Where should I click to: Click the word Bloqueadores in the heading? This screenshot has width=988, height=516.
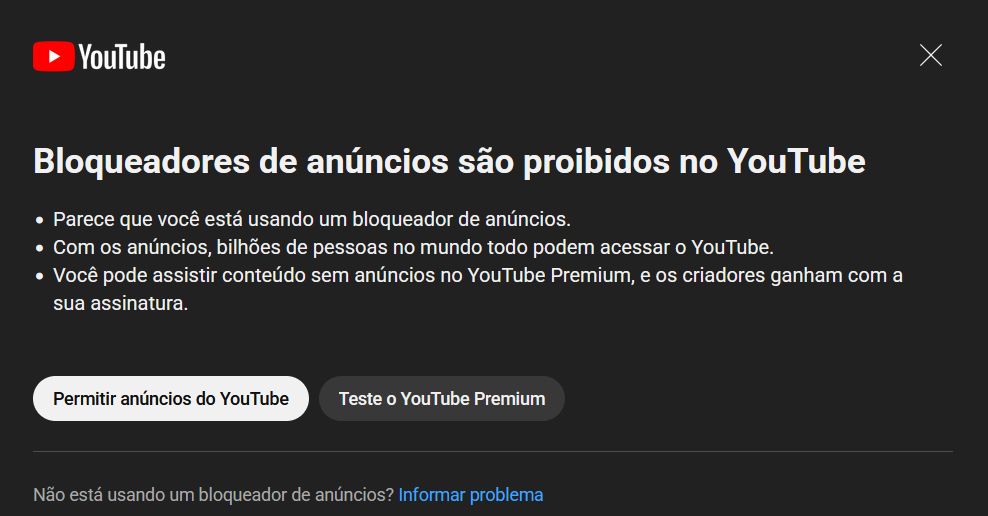142,161
